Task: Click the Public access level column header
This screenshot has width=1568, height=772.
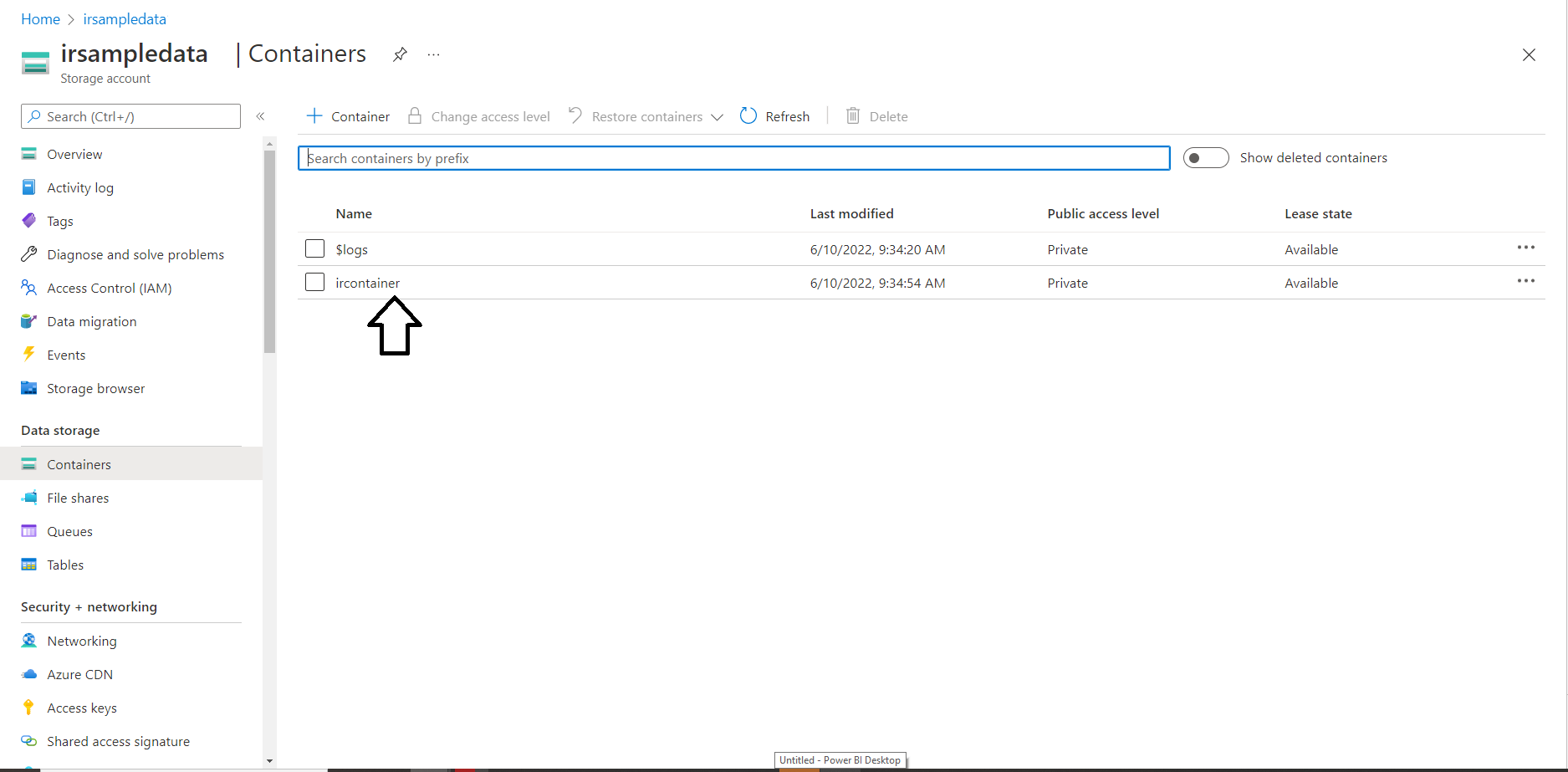Action: [1103, 213]
